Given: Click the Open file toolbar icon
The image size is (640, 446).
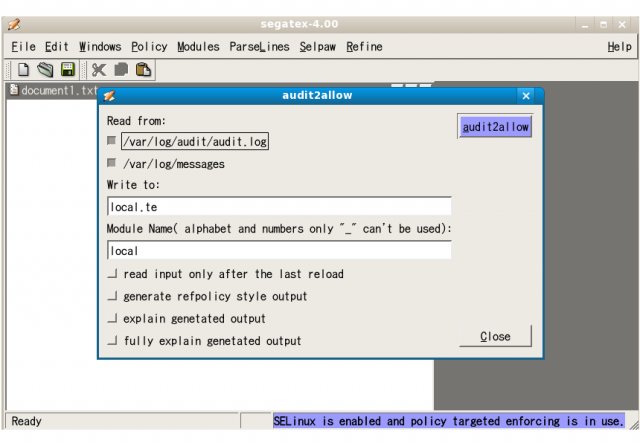Looking at the screenshot, I should click(45, 70).
